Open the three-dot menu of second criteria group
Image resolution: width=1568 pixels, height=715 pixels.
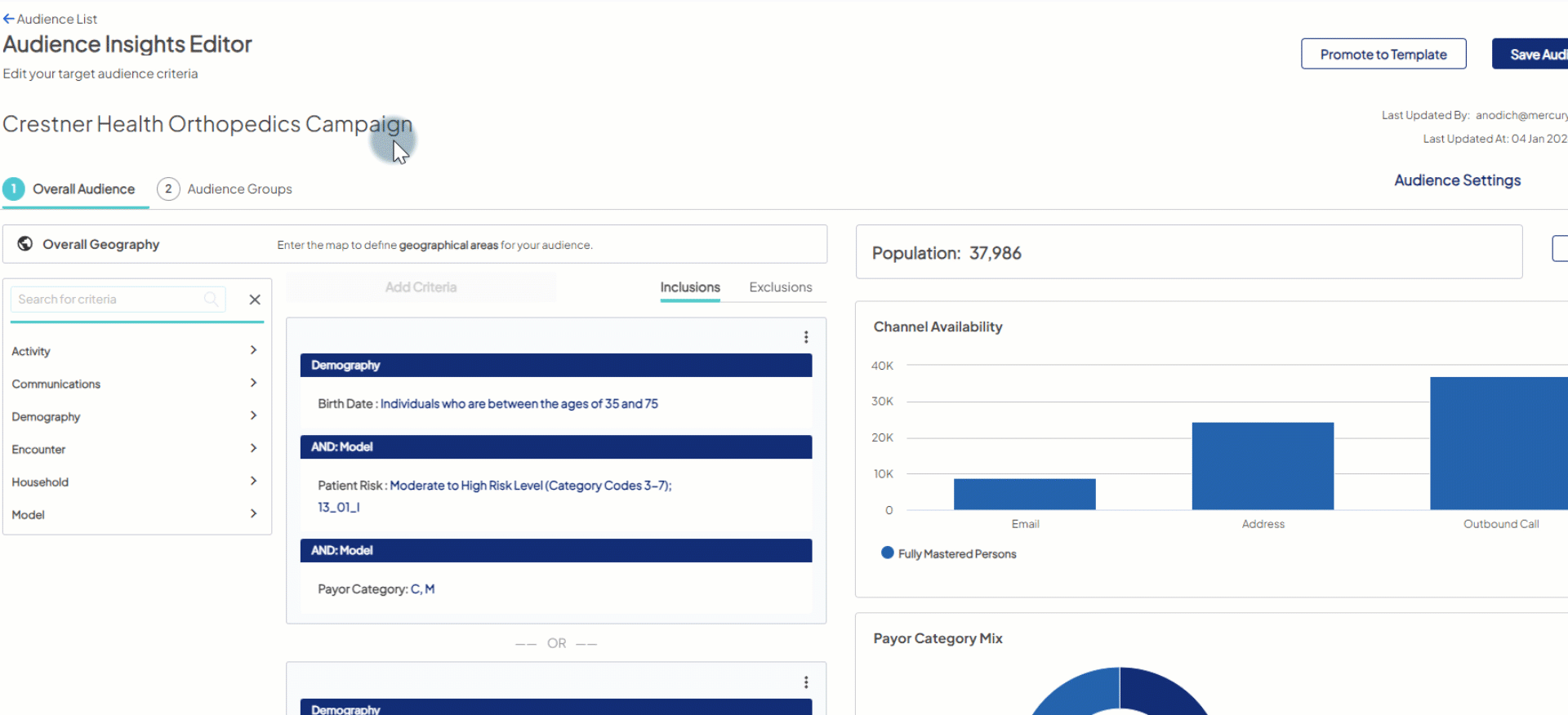coord(805,682)
